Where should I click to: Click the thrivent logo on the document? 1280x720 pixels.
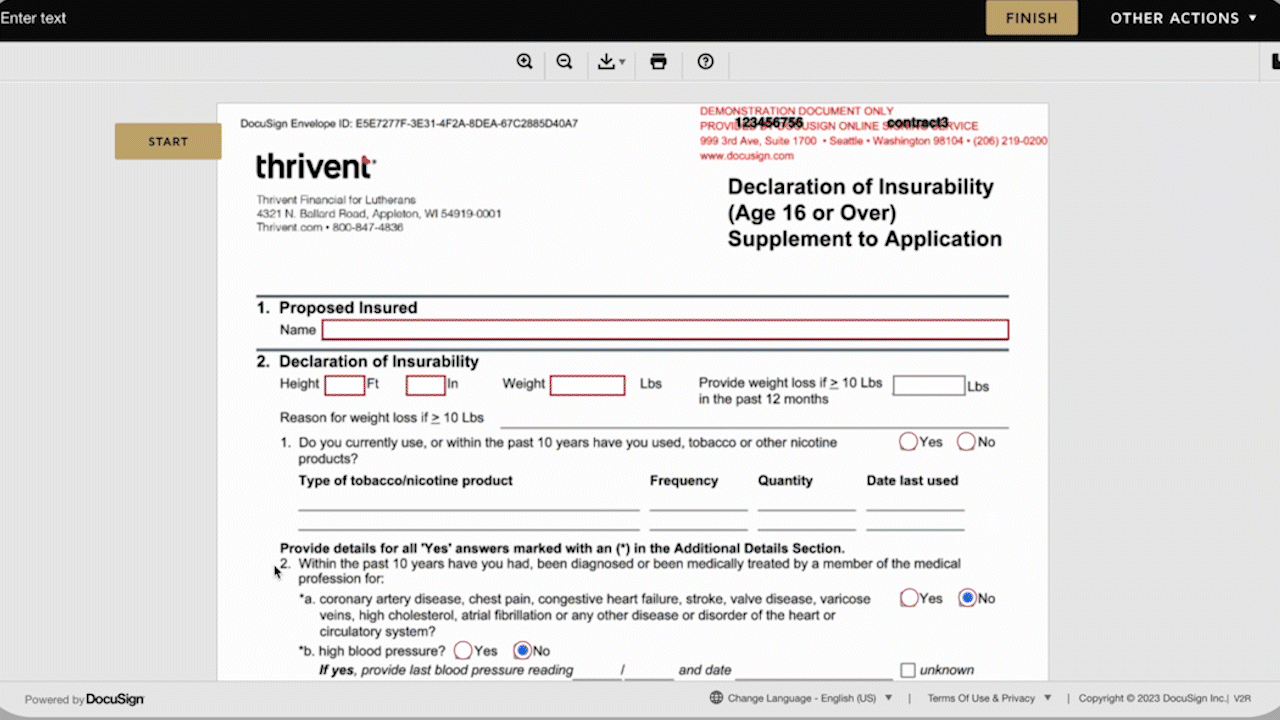[x=314, y=166]
